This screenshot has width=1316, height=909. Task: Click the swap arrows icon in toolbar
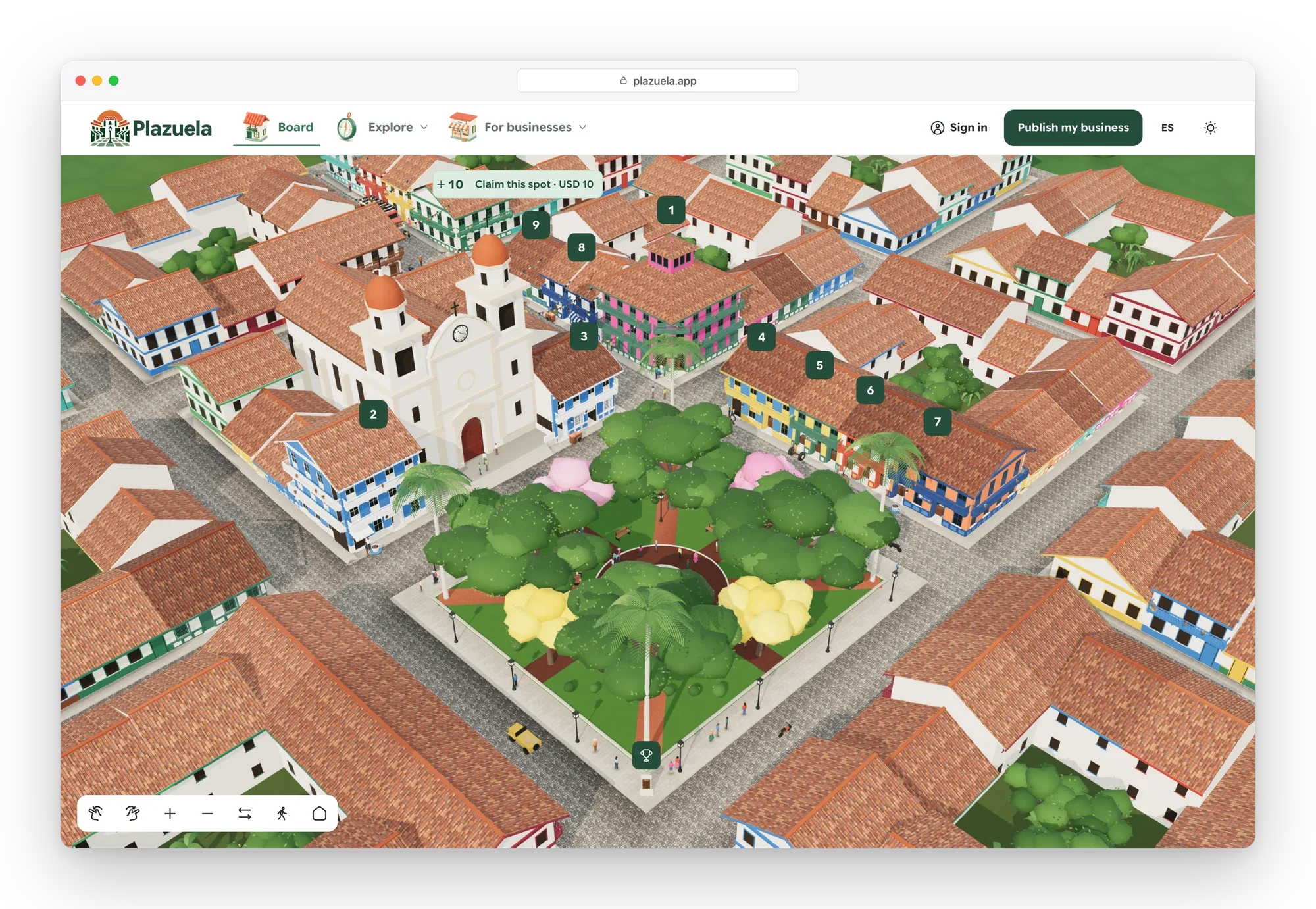[x=245, y=814]
